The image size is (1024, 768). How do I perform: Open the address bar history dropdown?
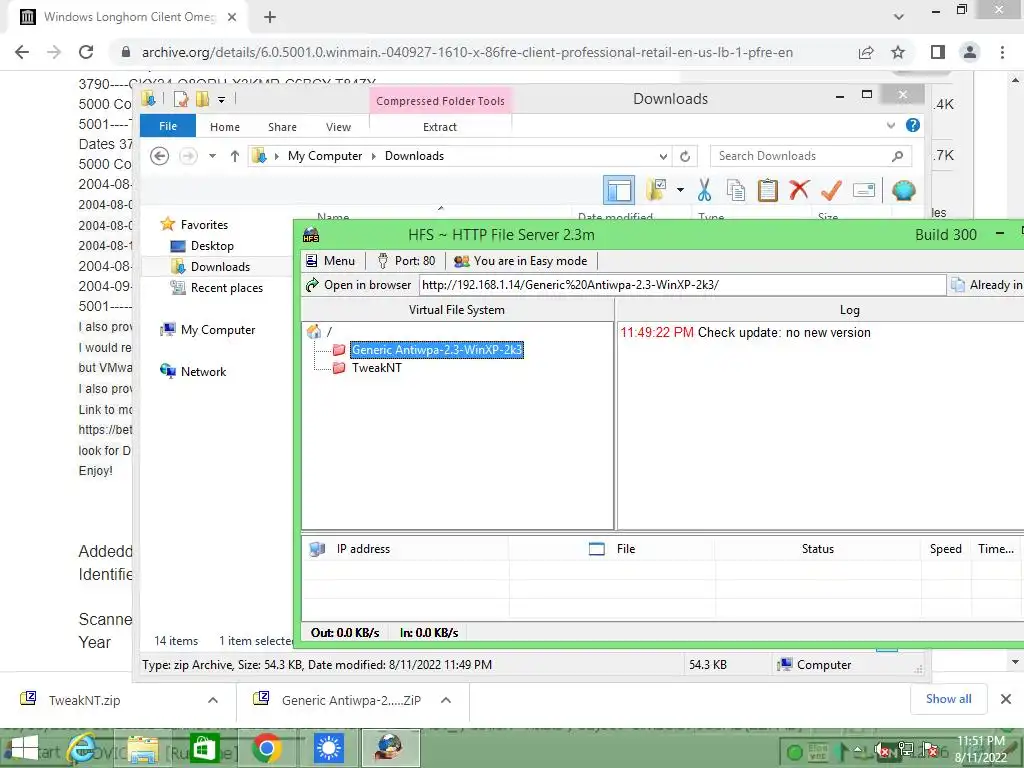663,156
